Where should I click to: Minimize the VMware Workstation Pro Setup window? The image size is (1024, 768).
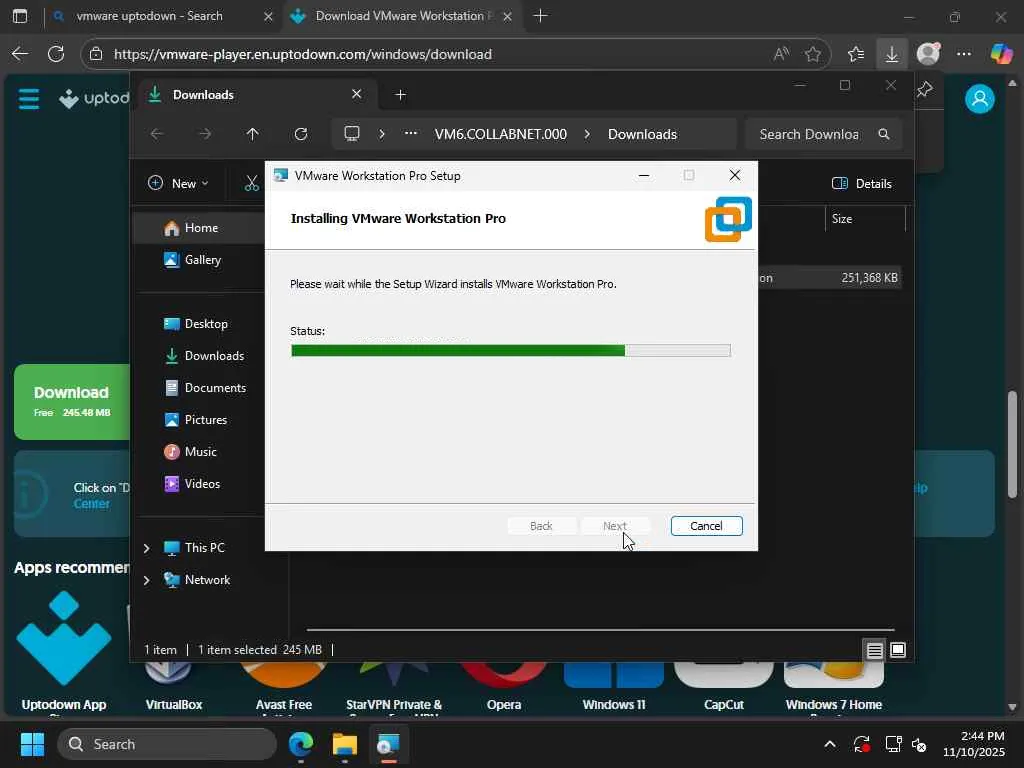[644, 176]
